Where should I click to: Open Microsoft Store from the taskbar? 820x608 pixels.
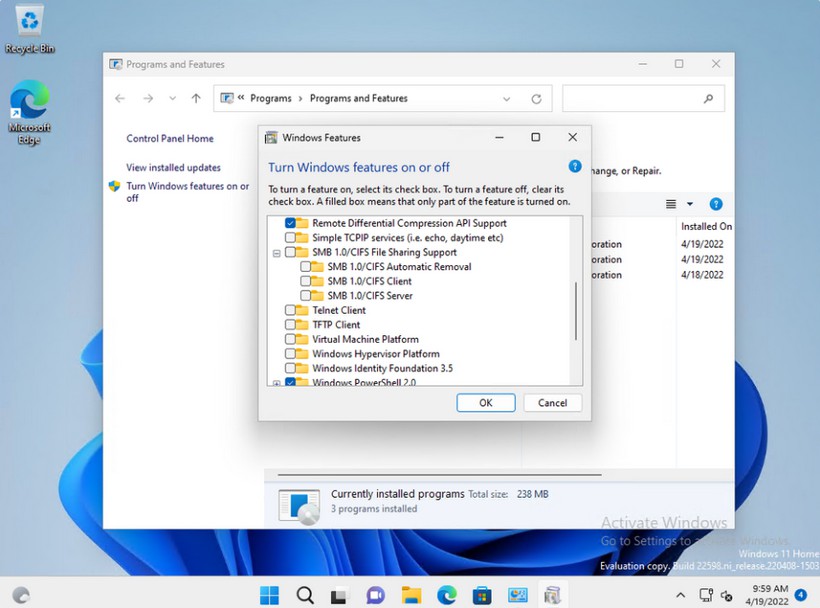(480, 594)
